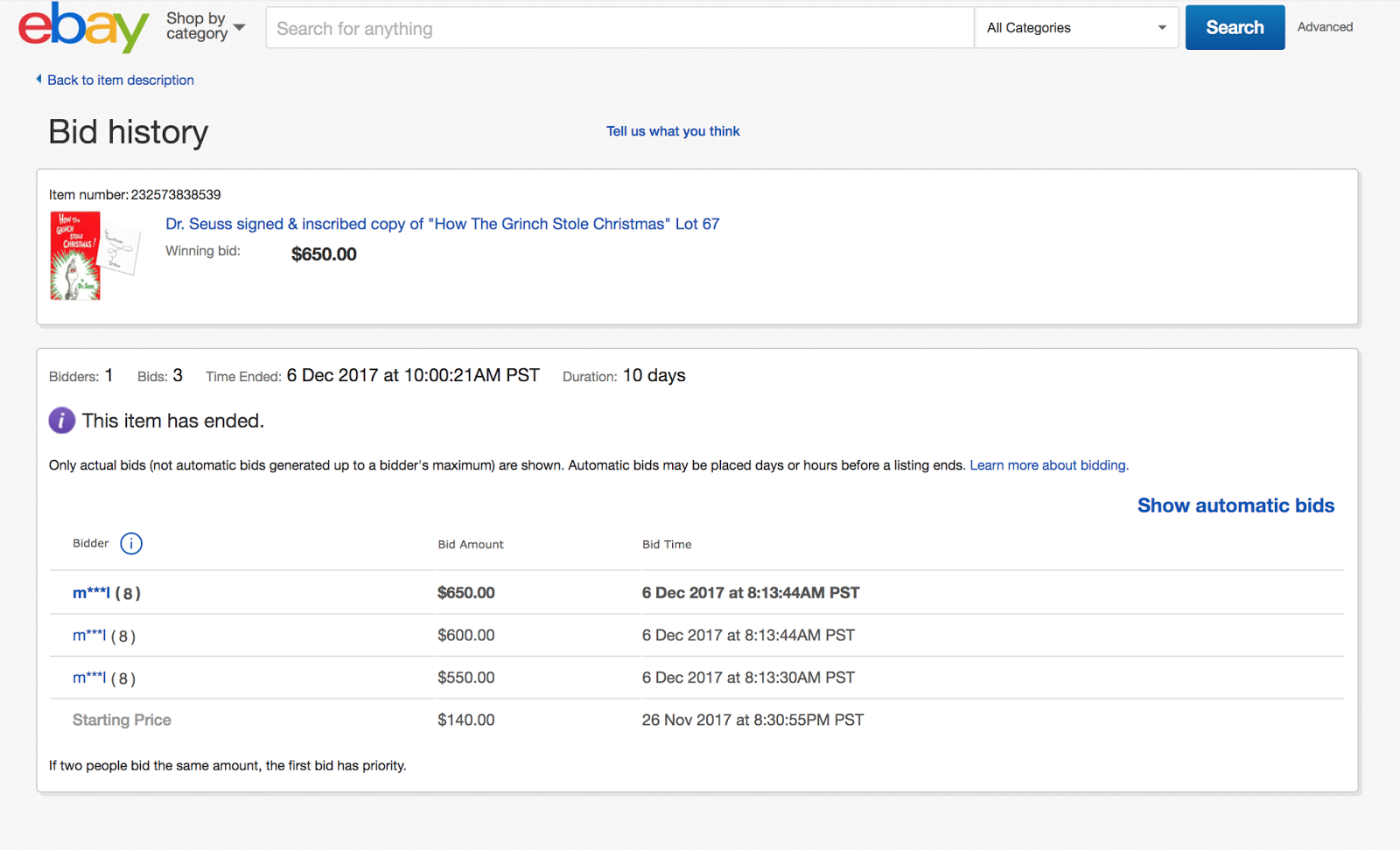Open Tell us what you think link

pyautogui.click(x=673, y=131)
